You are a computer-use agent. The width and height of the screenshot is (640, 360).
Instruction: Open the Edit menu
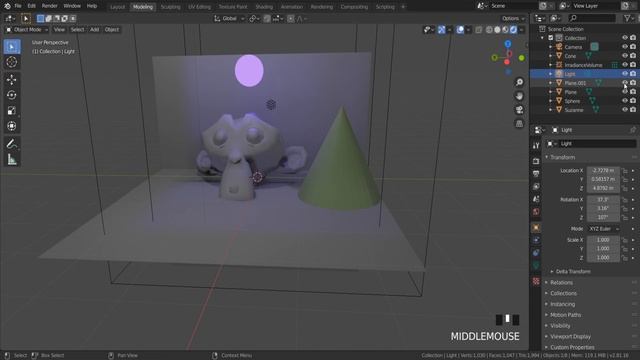pyautogui.click(x=31, y=6)
